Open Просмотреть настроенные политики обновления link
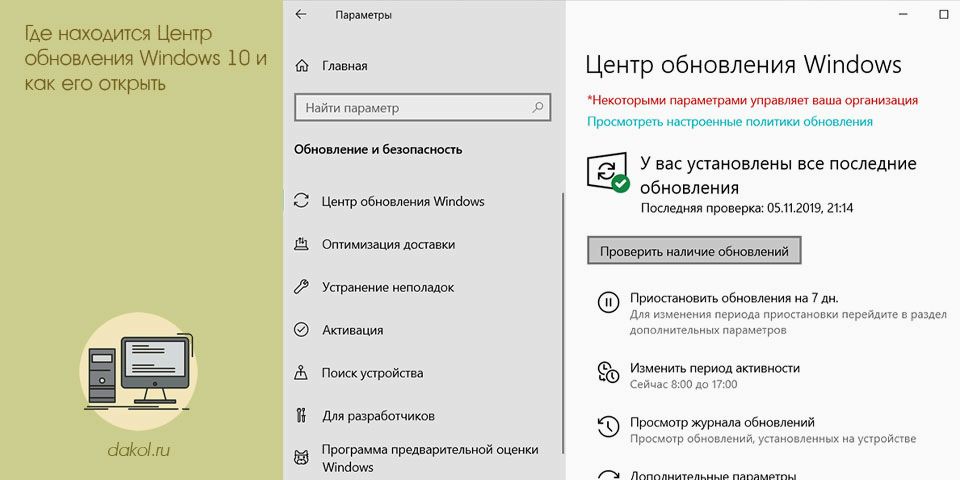 coord(730,121)
